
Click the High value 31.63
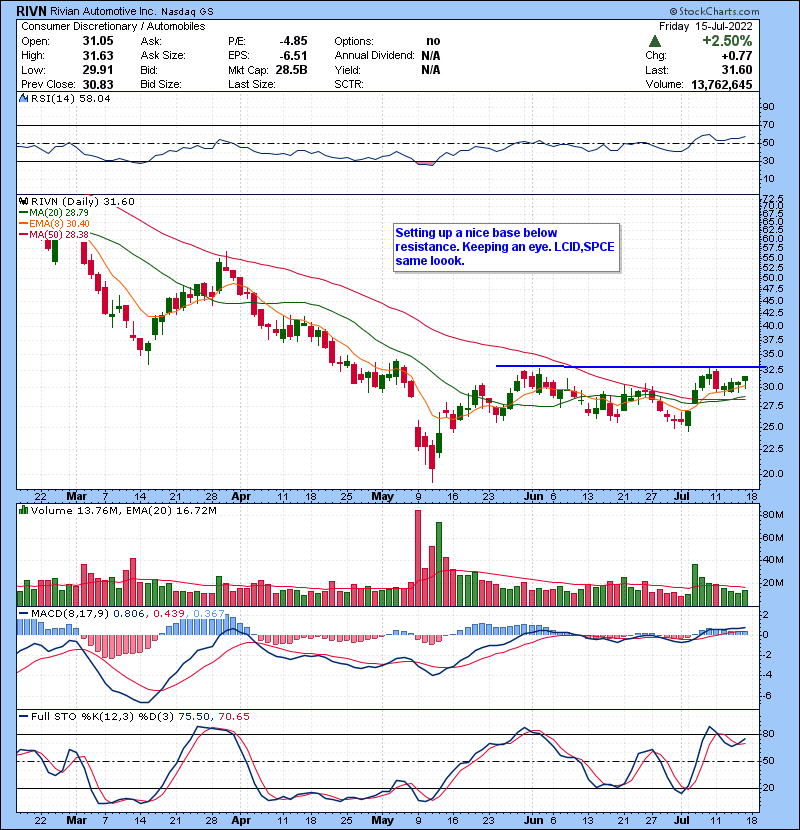pyautogui.click(x=98, y=56)
